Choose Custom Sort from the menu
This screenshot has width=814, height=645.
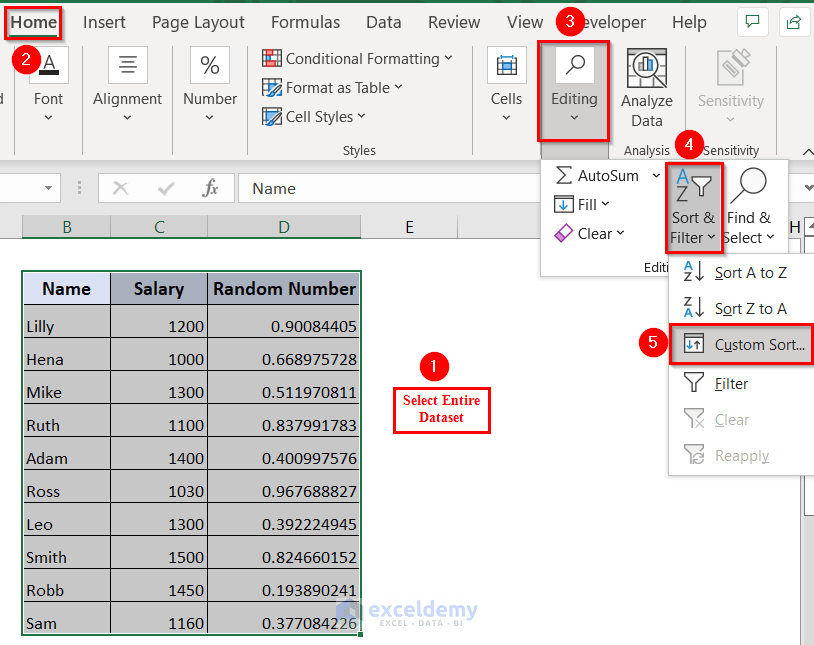coord(758,345)
